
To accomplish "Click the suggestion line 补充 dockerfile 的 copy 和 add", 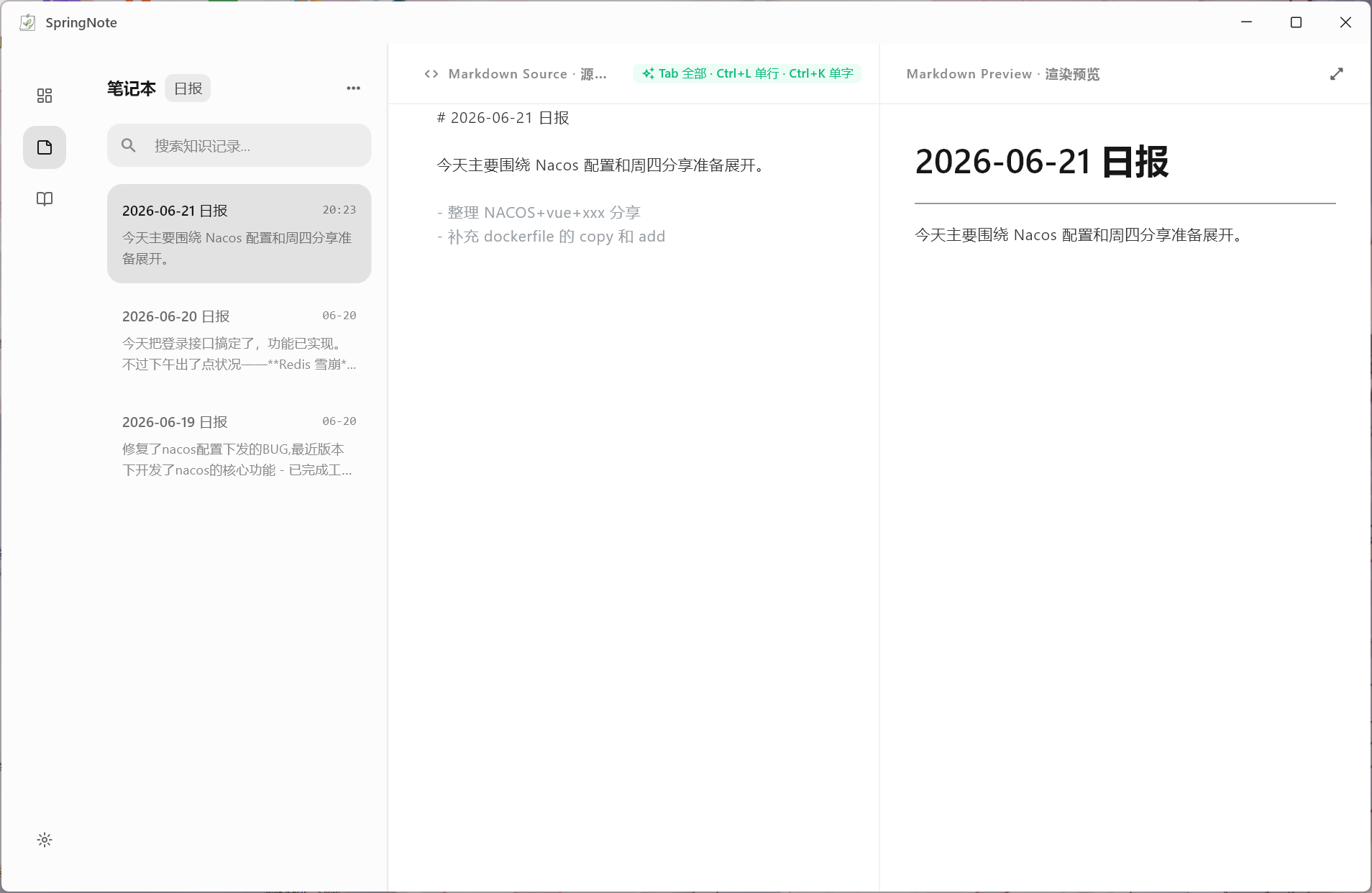I will click(551, 237).
